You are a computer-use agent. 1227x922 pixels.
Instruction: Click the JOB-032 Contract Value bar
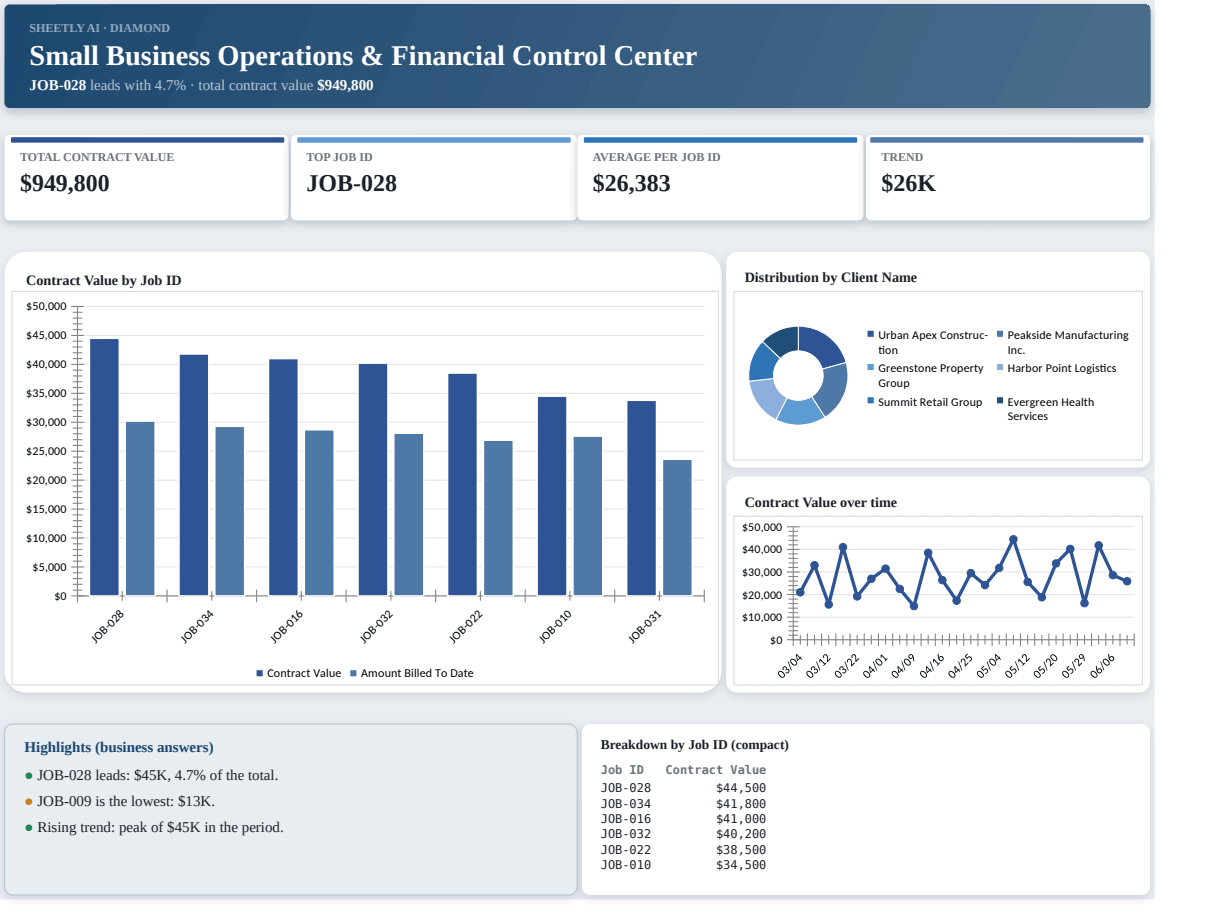[373, 480]
